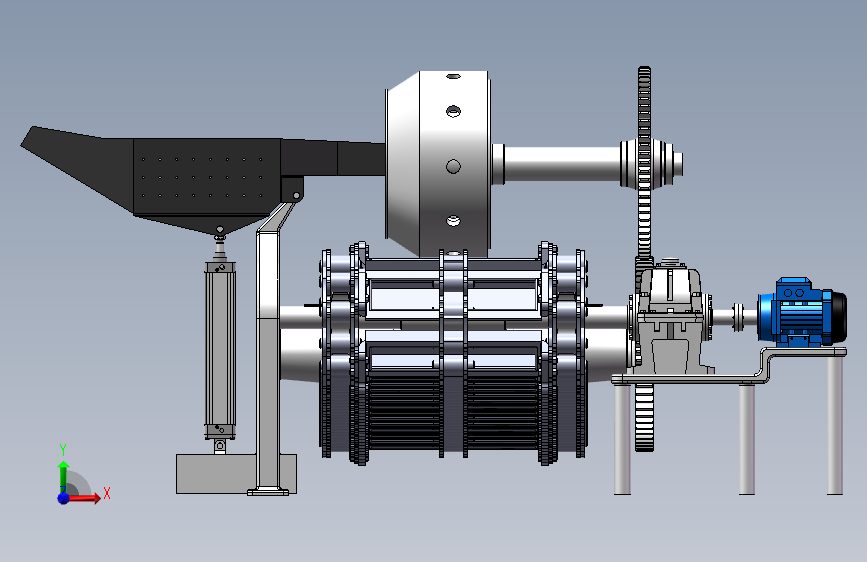Select the vertical pneumatic cylinder under hopper
Viewport: 867px width, 562px height.
click(220, 351)
